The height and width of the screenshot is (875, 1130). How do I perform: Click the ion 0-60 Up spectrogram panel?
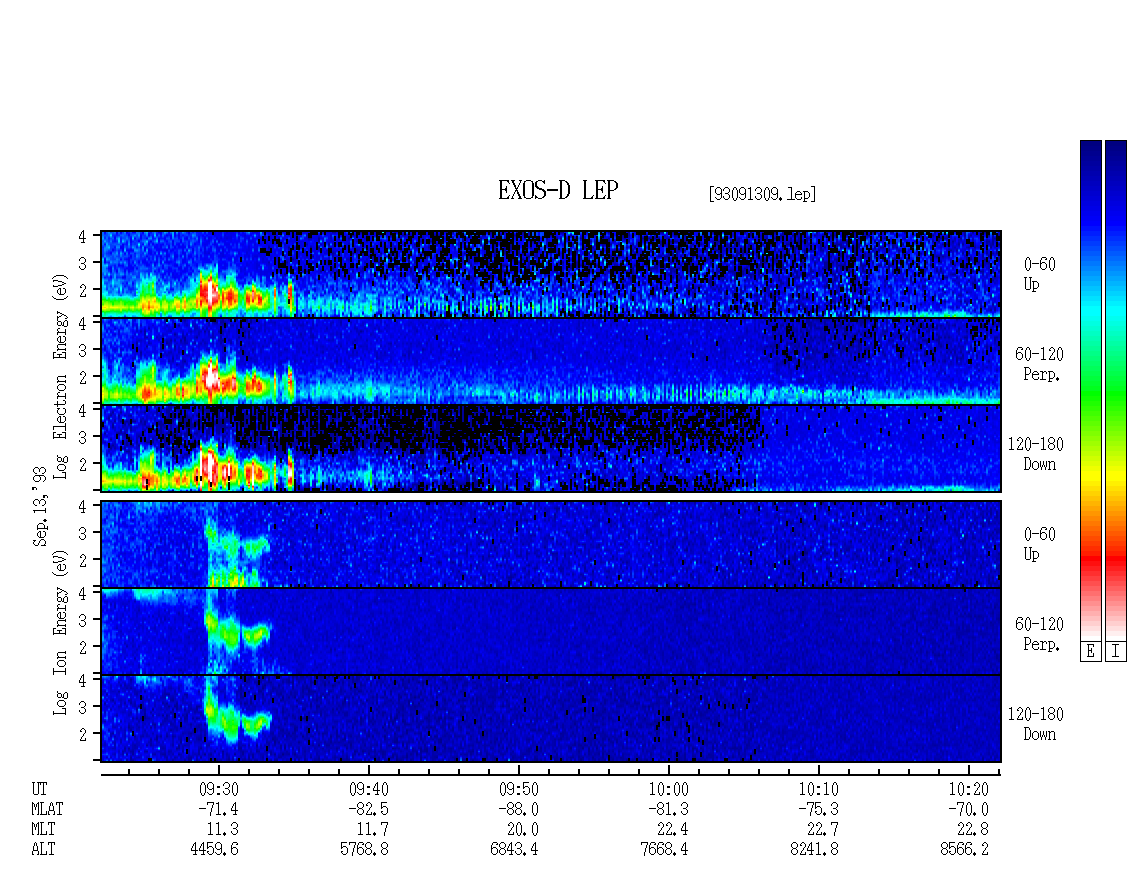551,544
